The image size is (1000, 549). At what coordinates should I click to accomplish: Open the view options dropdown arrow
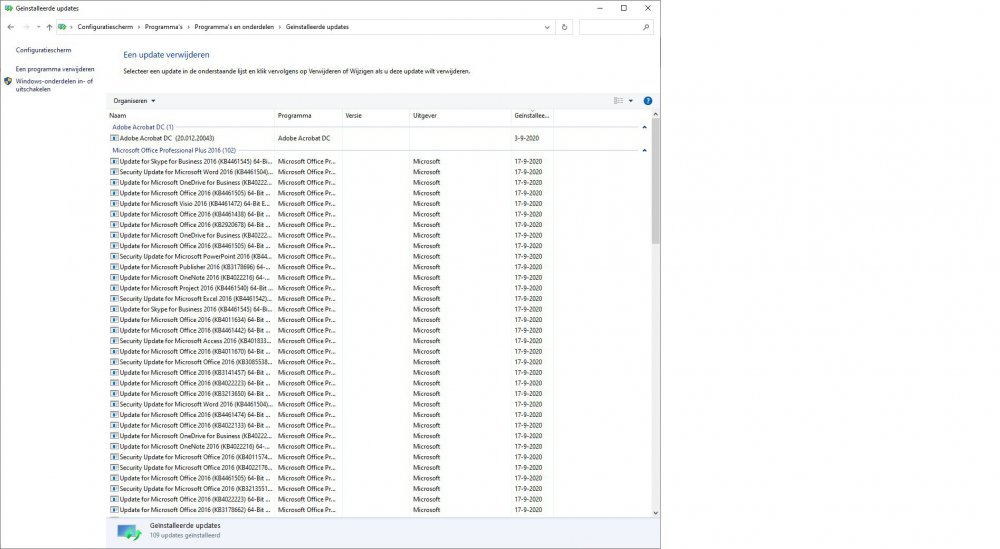(x=631, y=101)
